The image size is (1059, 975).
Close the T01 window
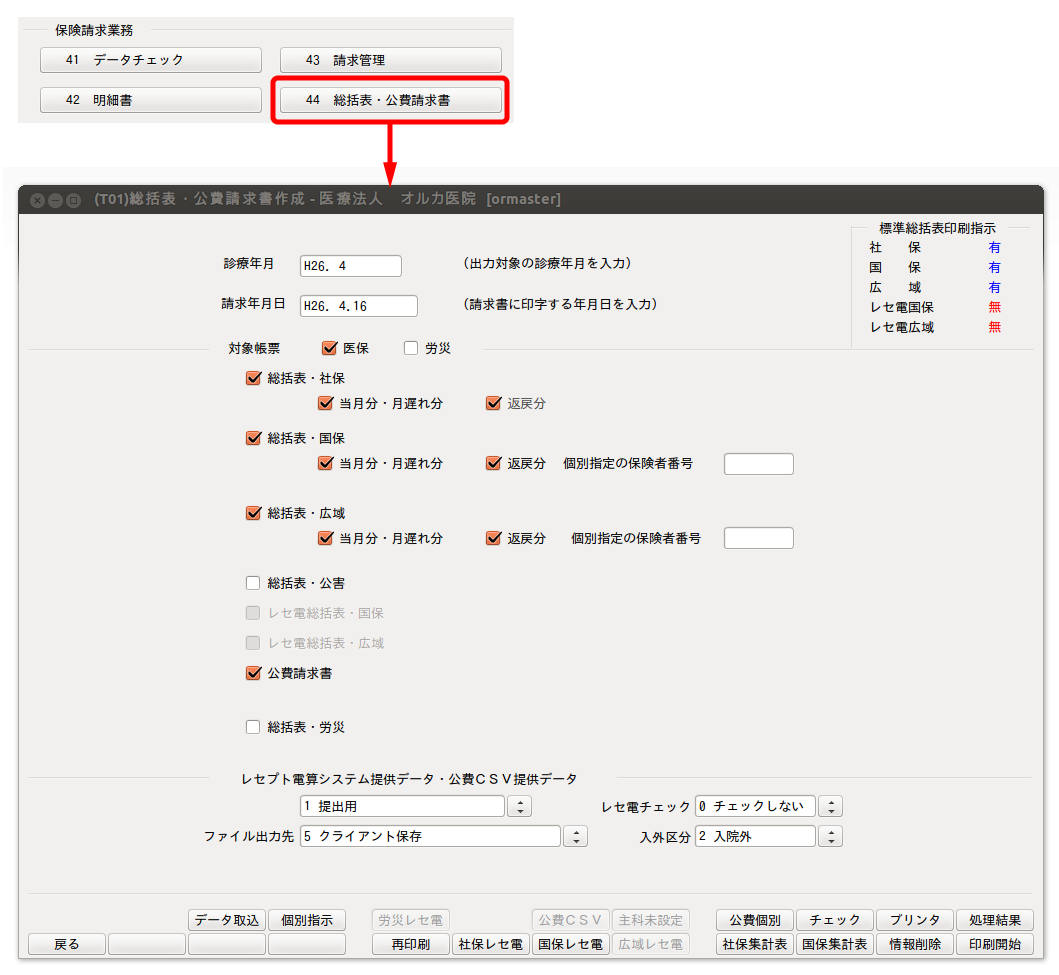click(38, 200)
